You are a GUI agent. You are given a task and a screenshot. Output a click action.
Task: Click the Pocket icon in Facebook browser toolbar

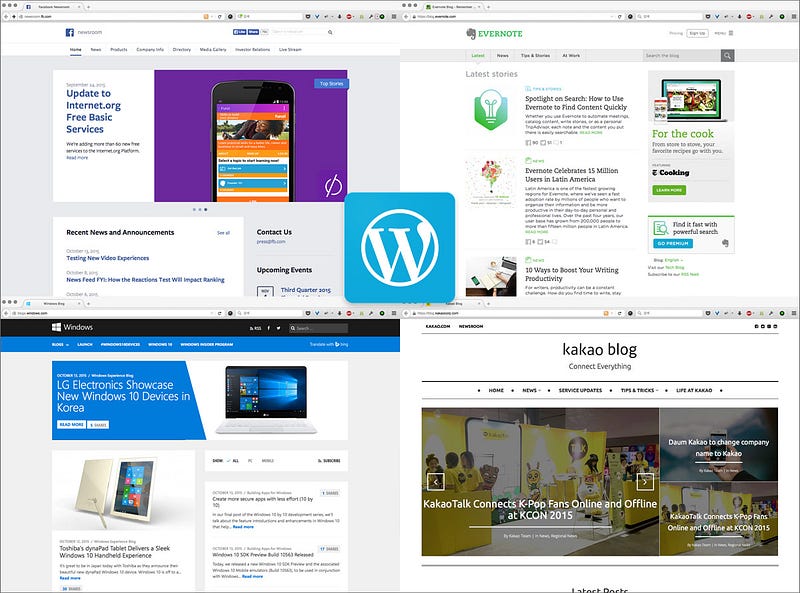[x=308, y=17]
